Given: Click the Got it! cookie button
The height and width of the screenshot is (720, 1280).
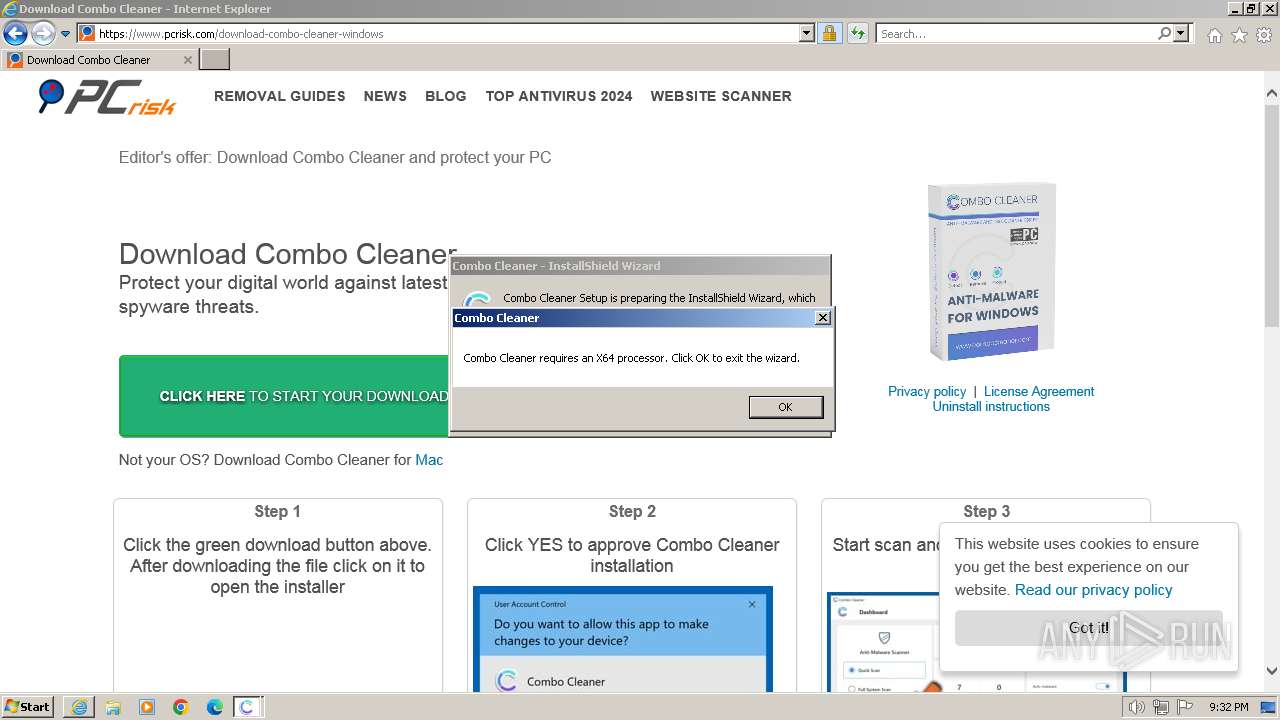Looking at the screenshot, I should (x=1088, y=628).
